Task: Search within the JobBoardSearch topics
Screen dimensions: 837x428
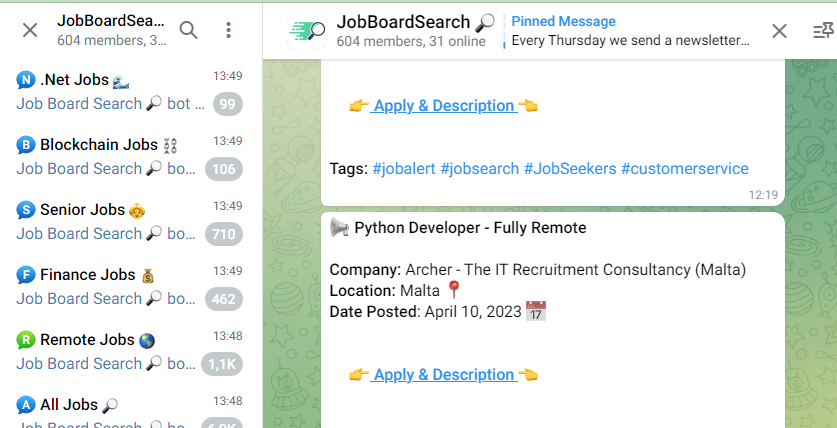Action: coord(188,30)
